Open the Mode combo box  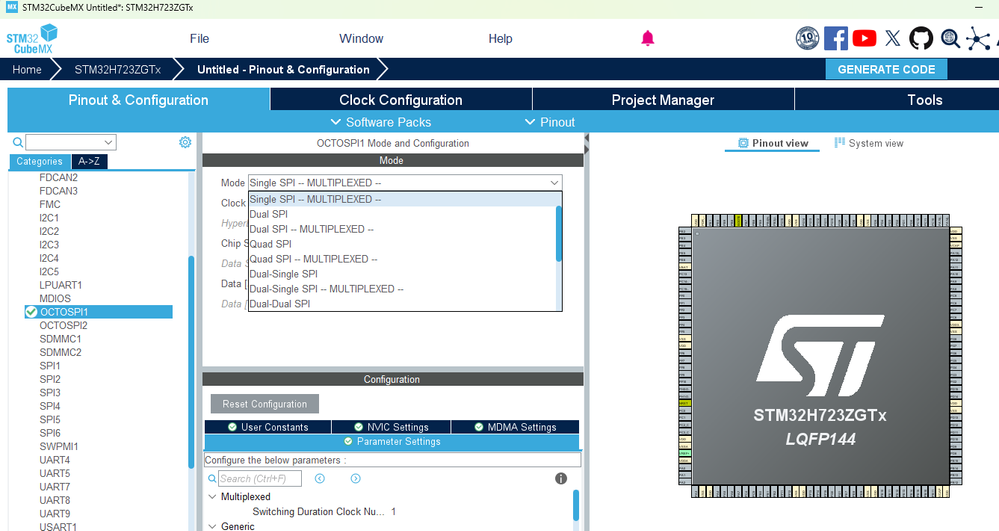click(405, 182)
